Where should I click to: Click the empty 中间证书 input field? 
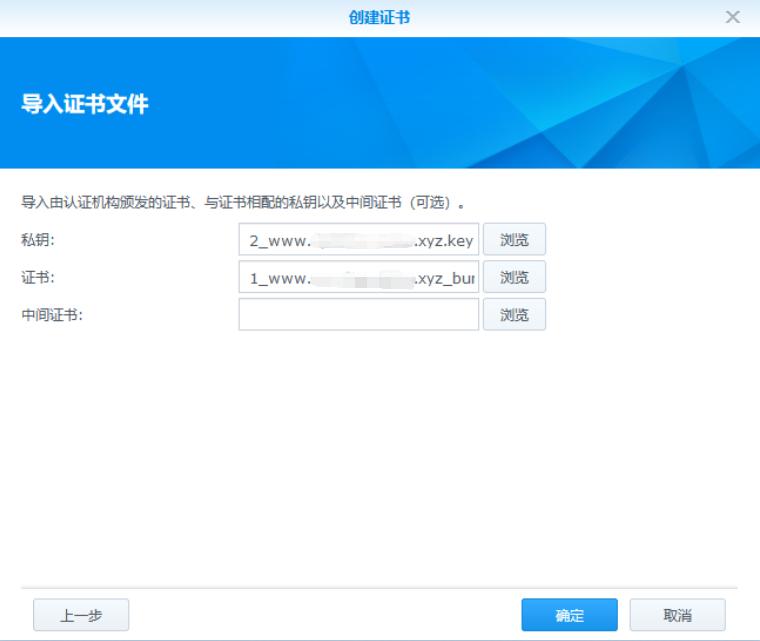pyautogui.click(x=359, y=315)
